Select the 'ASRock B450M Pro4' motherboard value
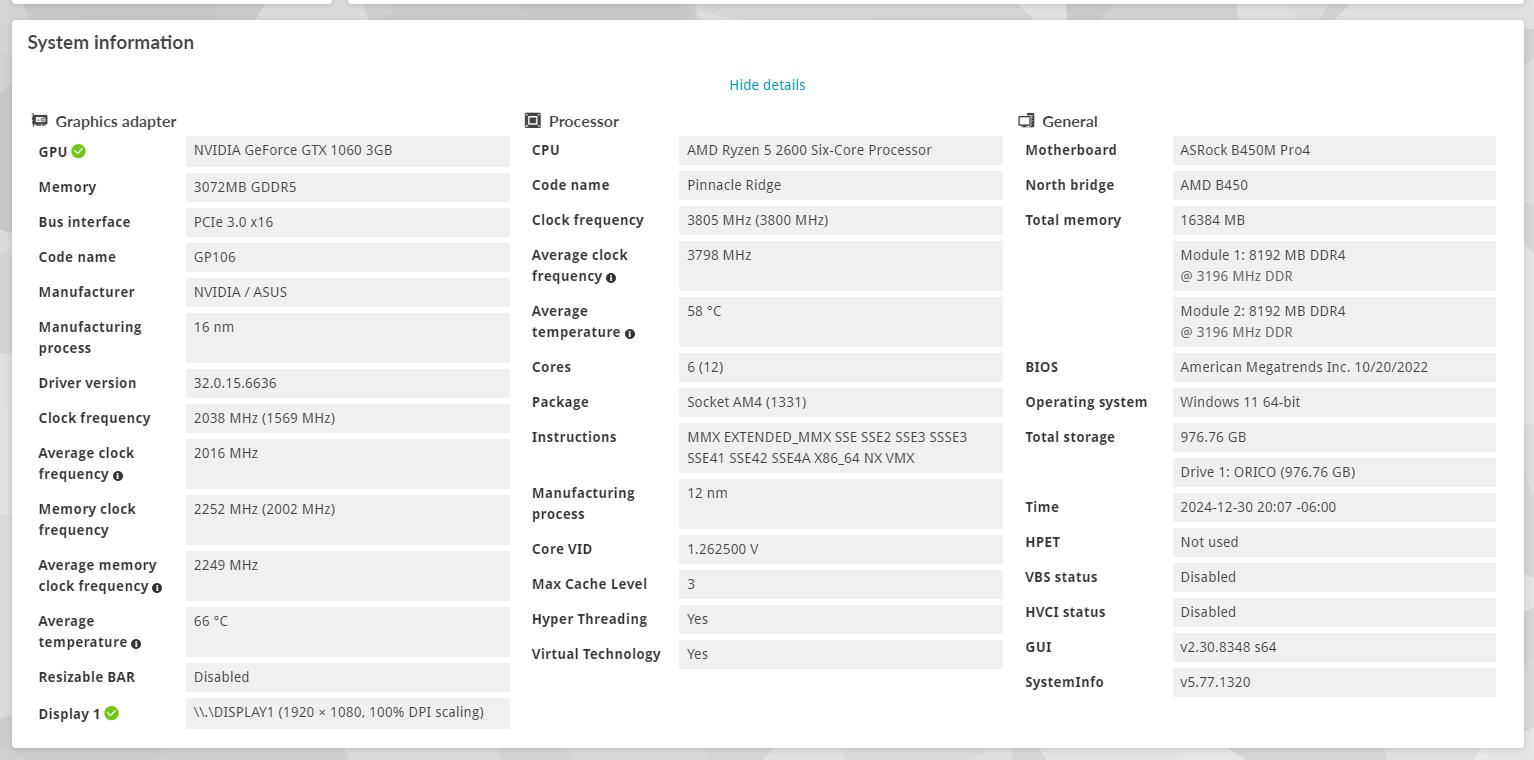The image size is (1534, 760). (1334, 150)
